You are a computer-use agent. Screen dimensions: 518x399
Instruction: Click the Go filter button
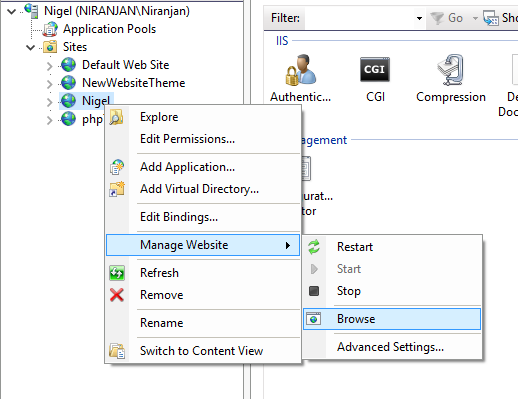(x=447, y=18)
